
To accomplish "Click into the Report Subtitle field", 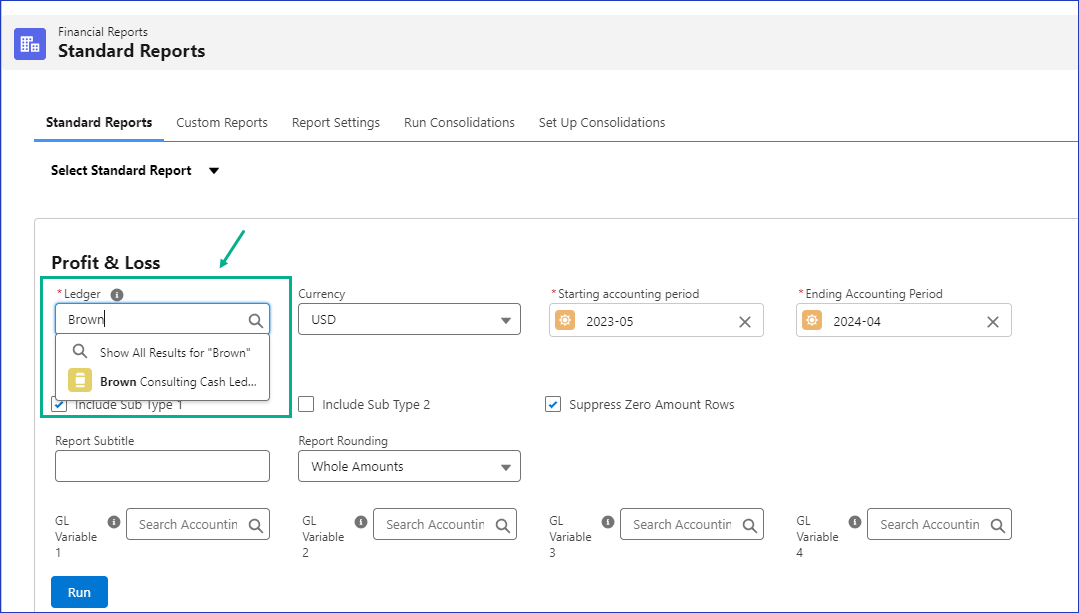I will tap(162, 466).
